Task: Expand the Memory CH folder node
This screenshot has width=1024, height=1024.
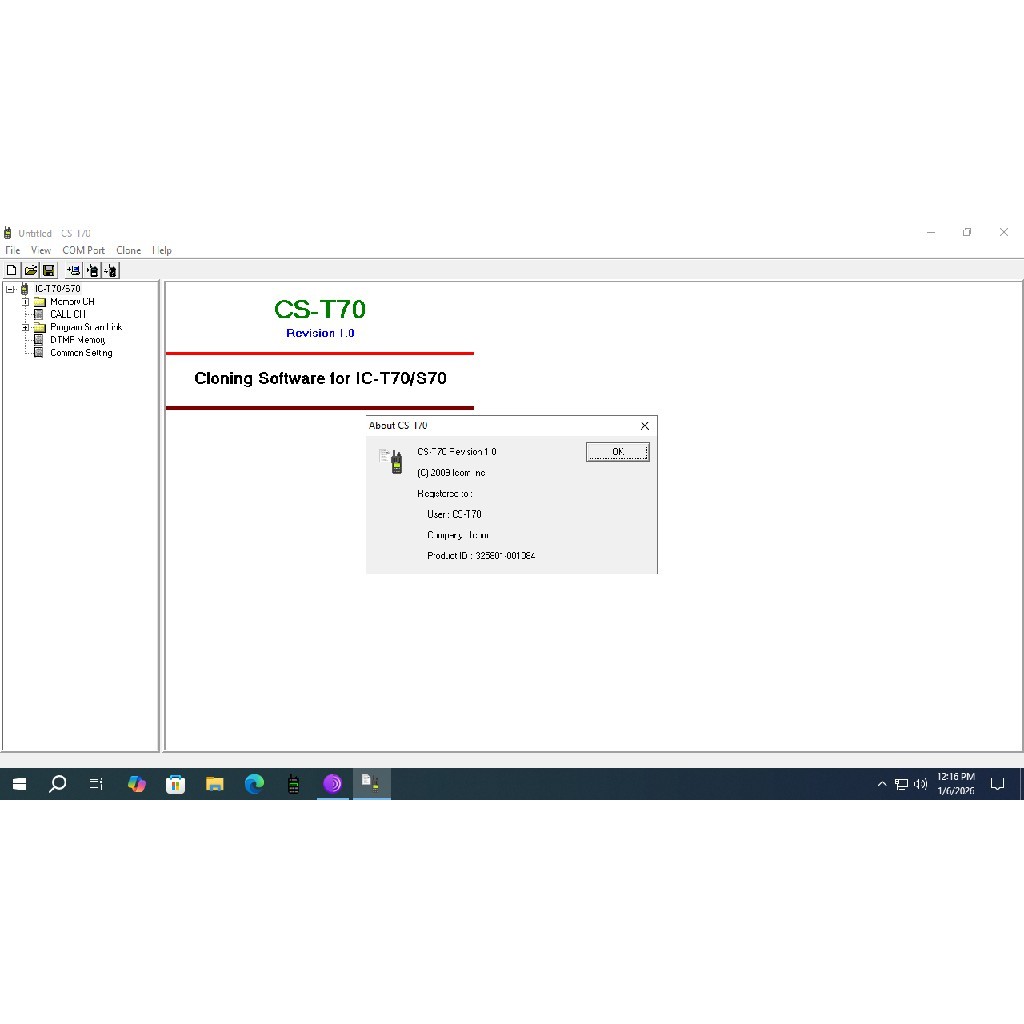Action: point(26,301)
